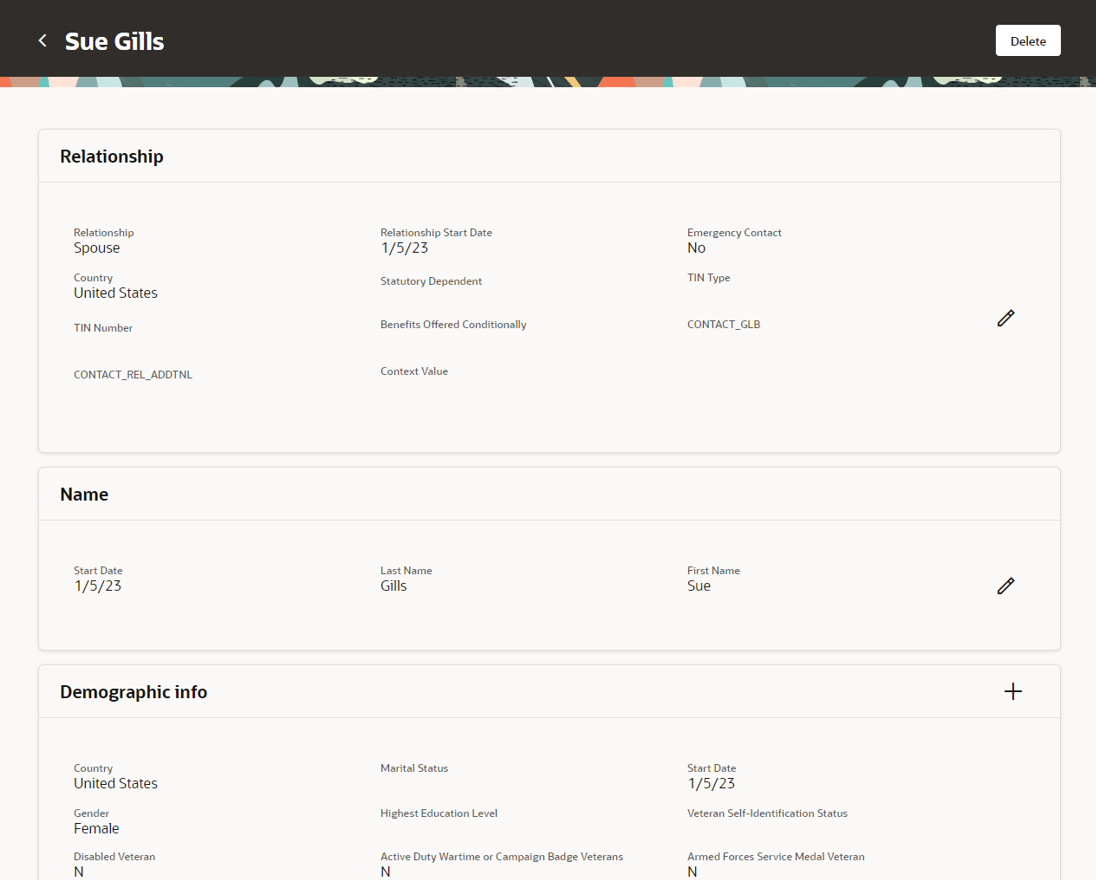Select the First Name value Sue

699,586
